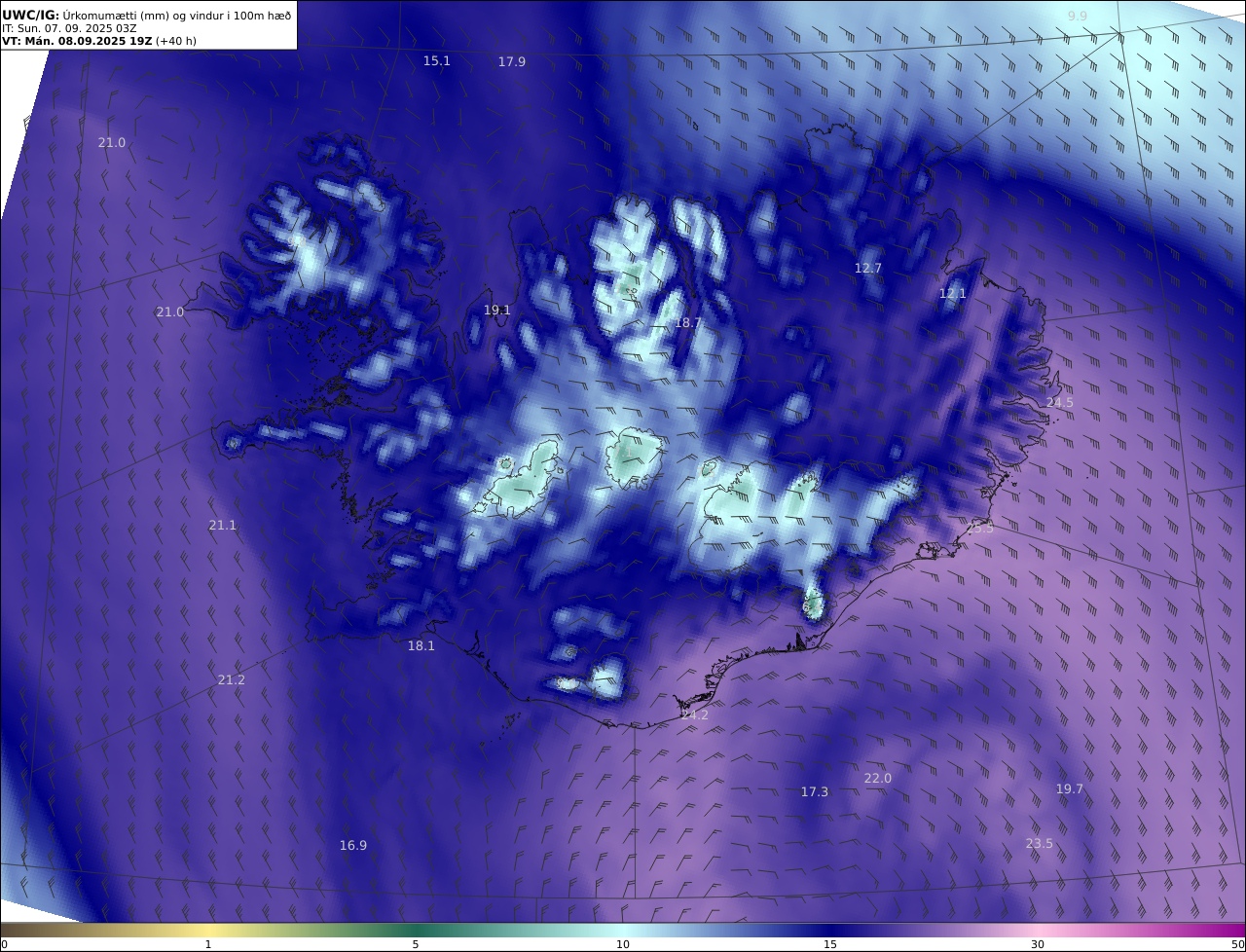Image resolution: width=1246 pixels, height=952 pixels.
Task: Click the colorbar tick label 1
Action: point(208,944)
